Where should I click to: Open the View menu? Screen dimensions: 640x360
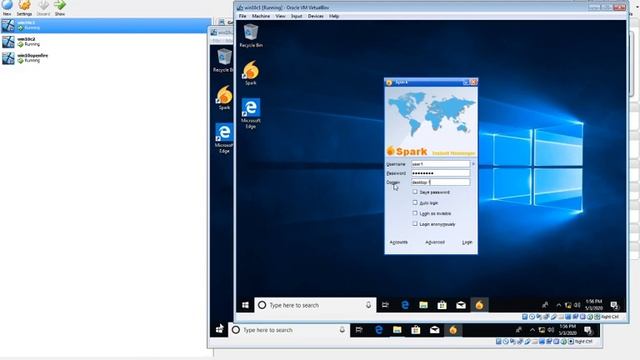[280, 16]
